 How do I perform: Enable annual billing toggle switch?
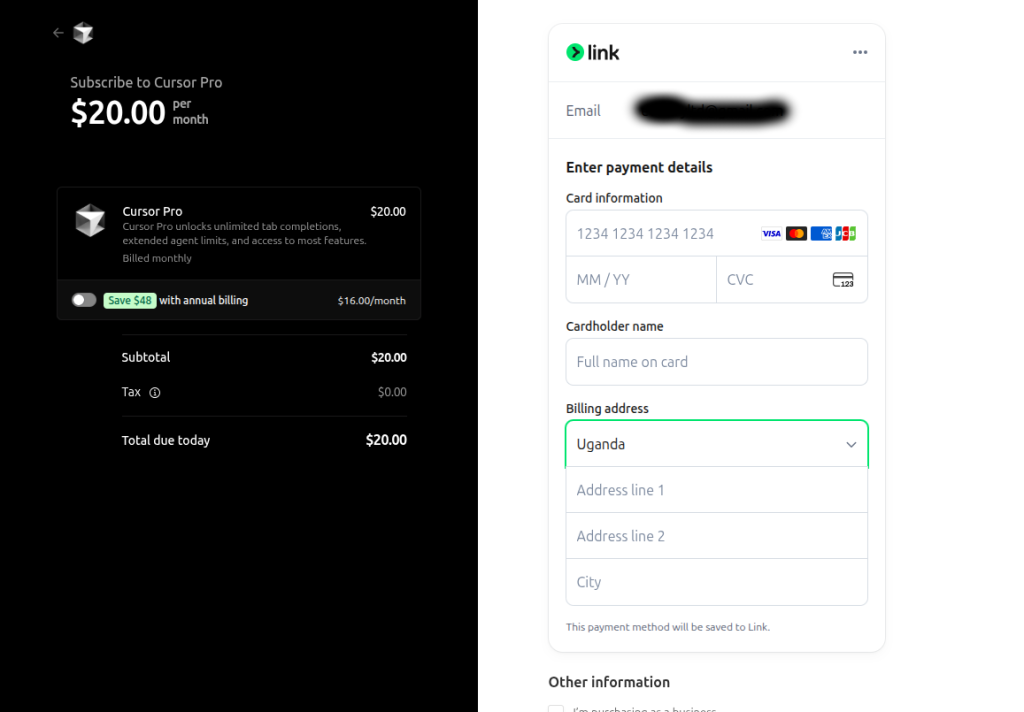point(84,300)
